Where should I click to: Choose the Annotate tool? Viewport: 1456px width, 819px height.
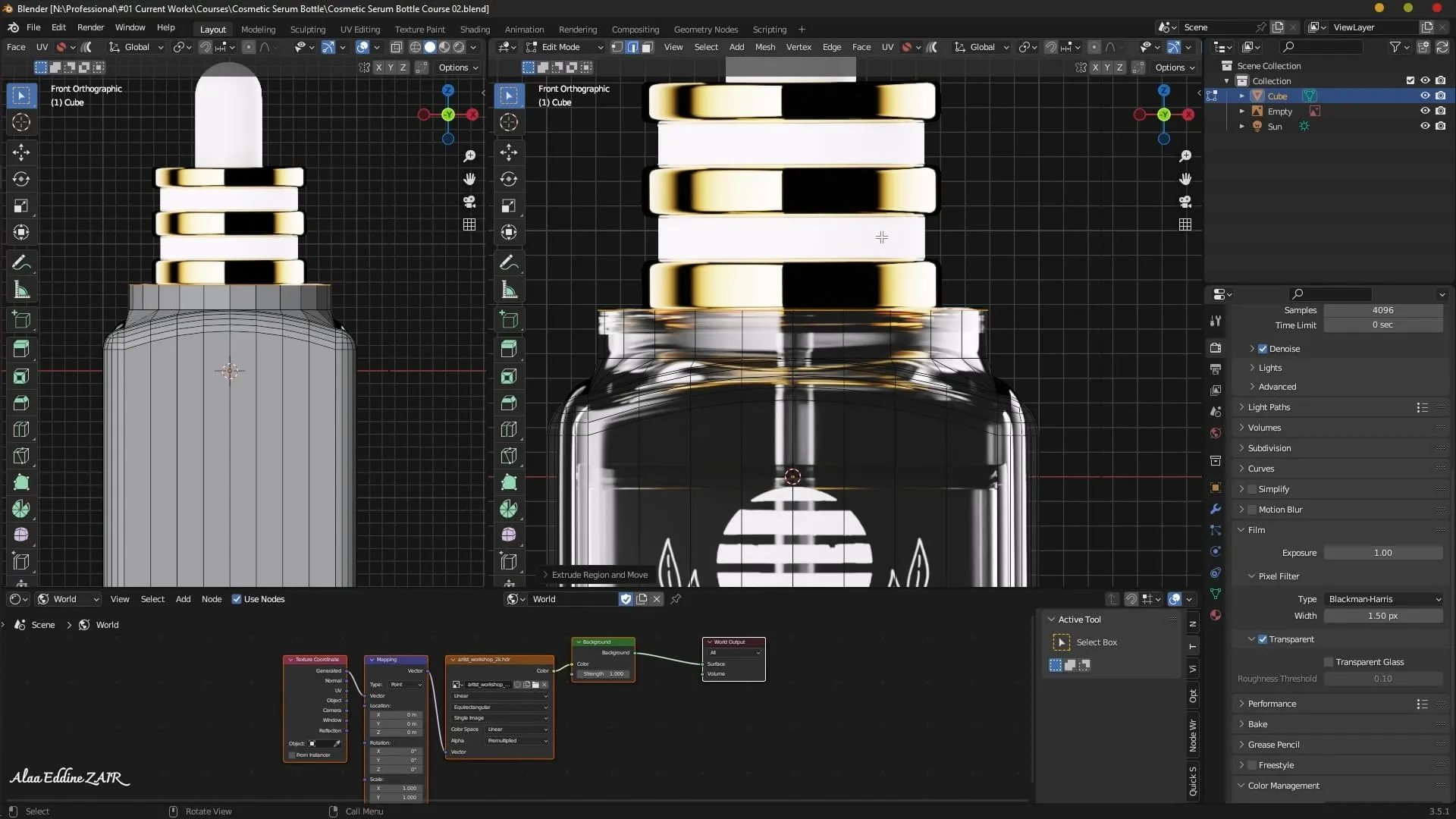(x=21, y=262)
